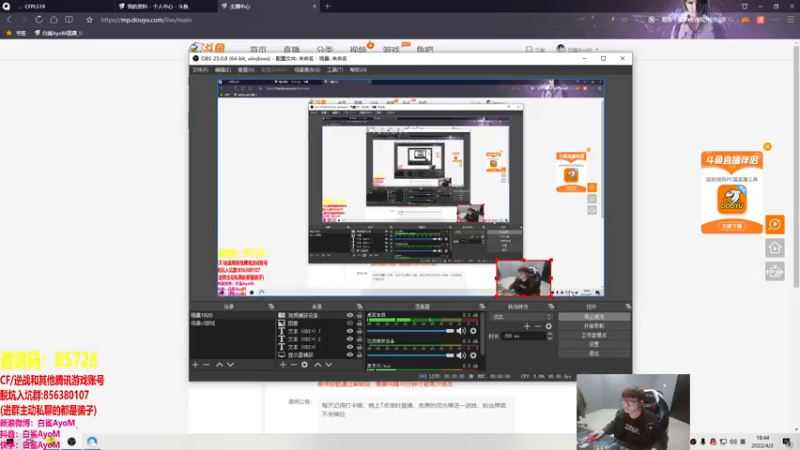Remove the selected source with the minus icon
Viewport: 800px width, 450px height.
(293, 365)
